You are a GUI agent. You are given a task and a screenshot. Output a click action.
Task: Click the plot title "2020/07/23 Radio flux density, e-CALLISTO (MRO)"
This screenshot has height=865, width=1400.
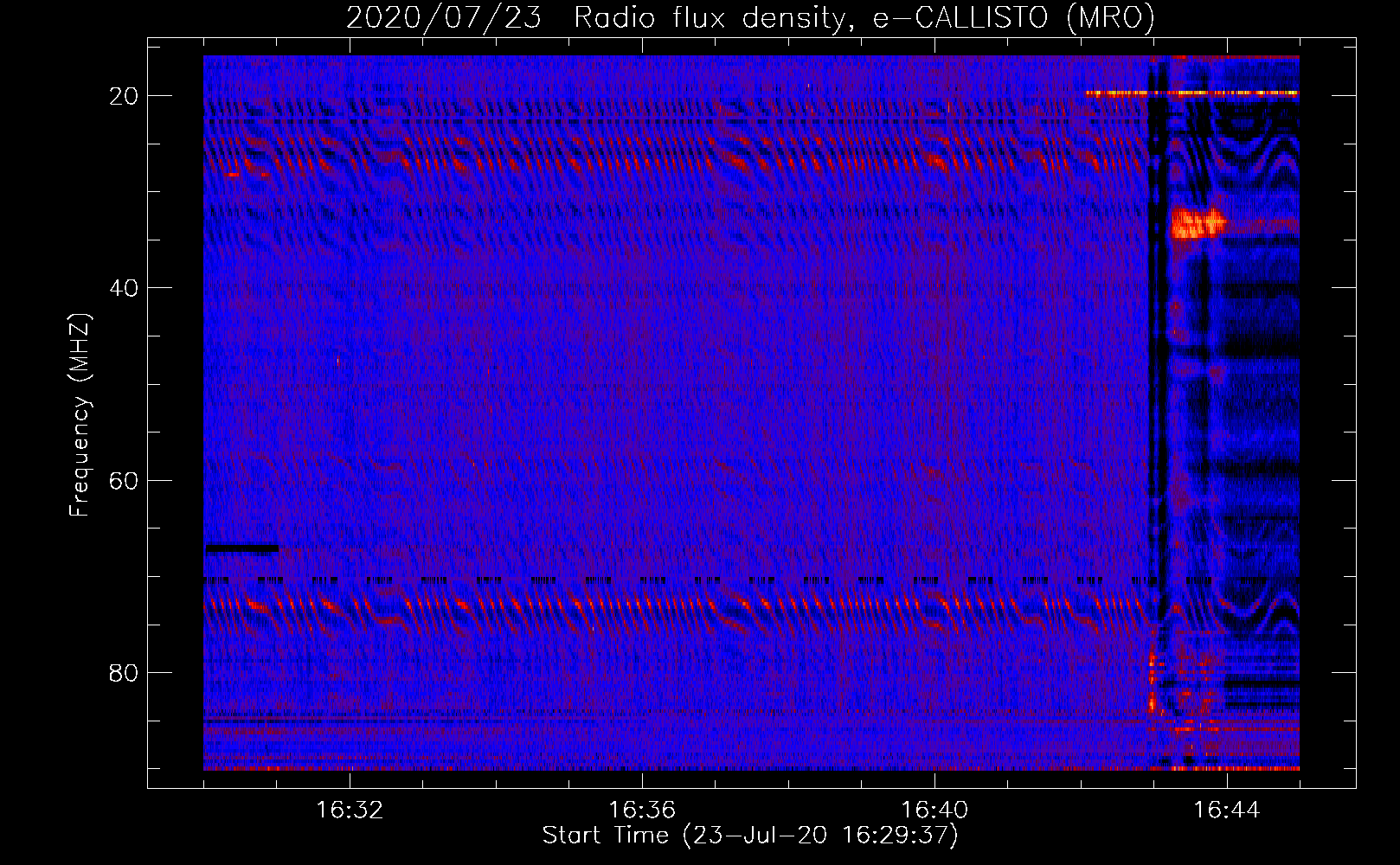coord(750,17)
